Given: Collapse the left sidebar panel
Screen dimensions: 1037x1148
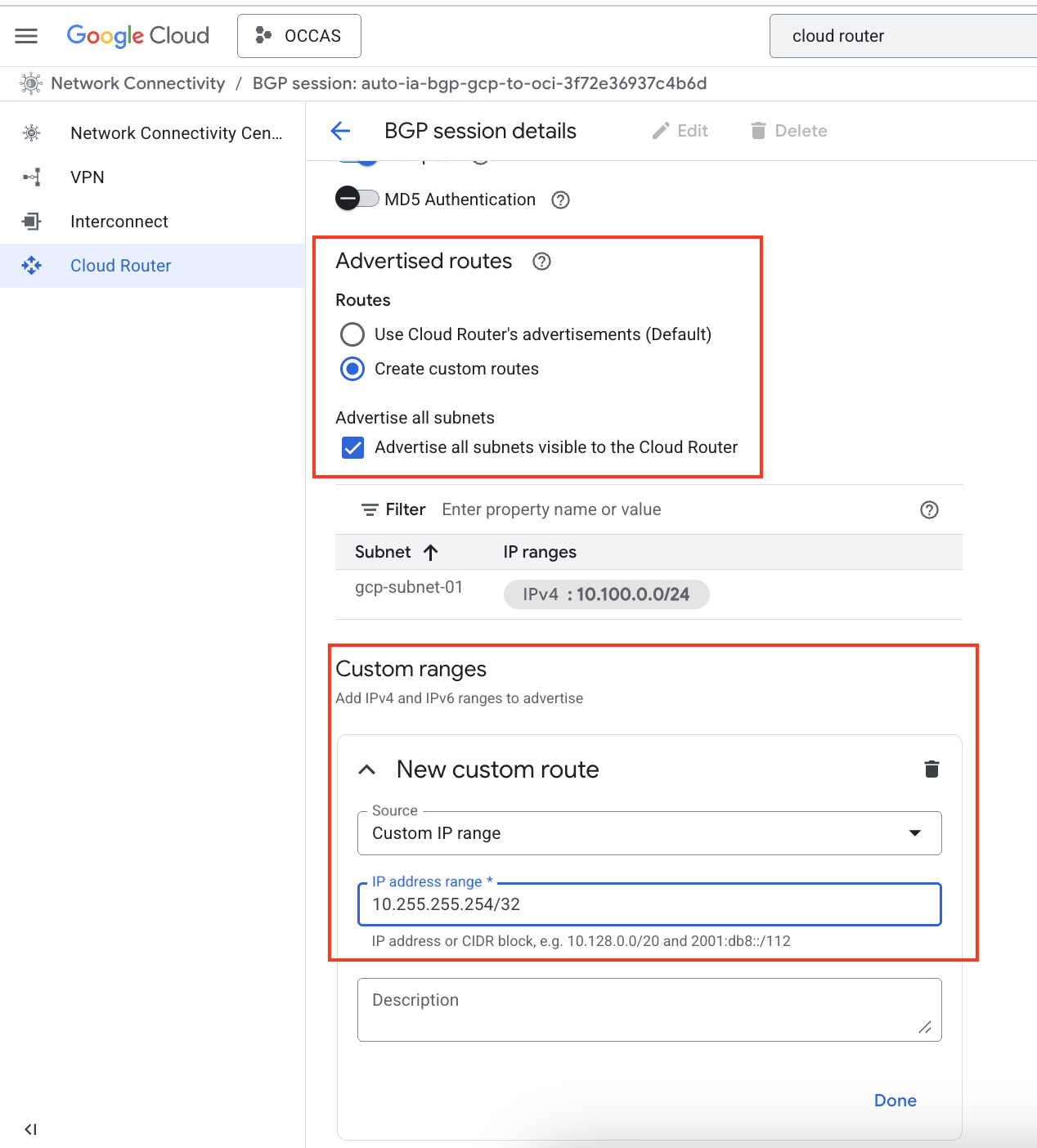Looking at the screenshot, I should pyautogui.click(x=30, y=1129).
